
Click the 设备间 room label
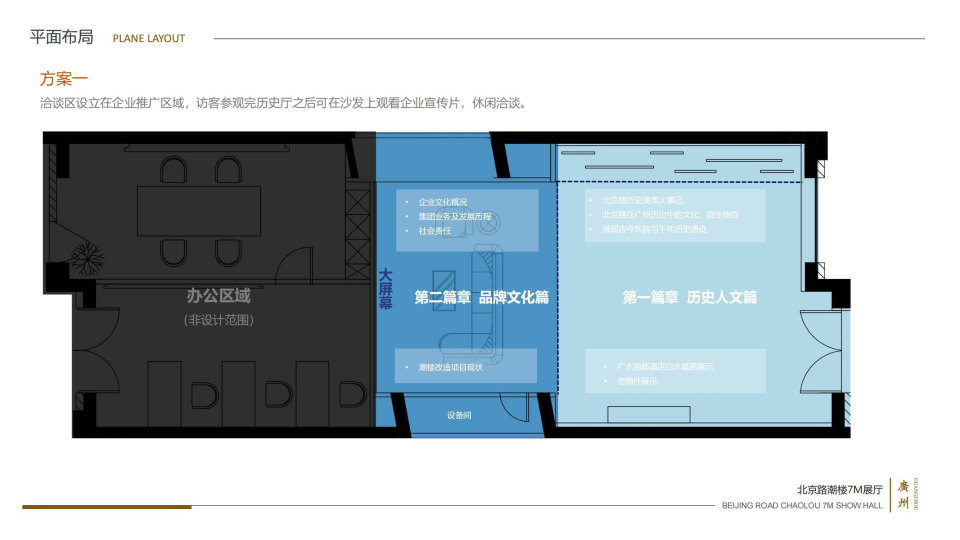459,415
